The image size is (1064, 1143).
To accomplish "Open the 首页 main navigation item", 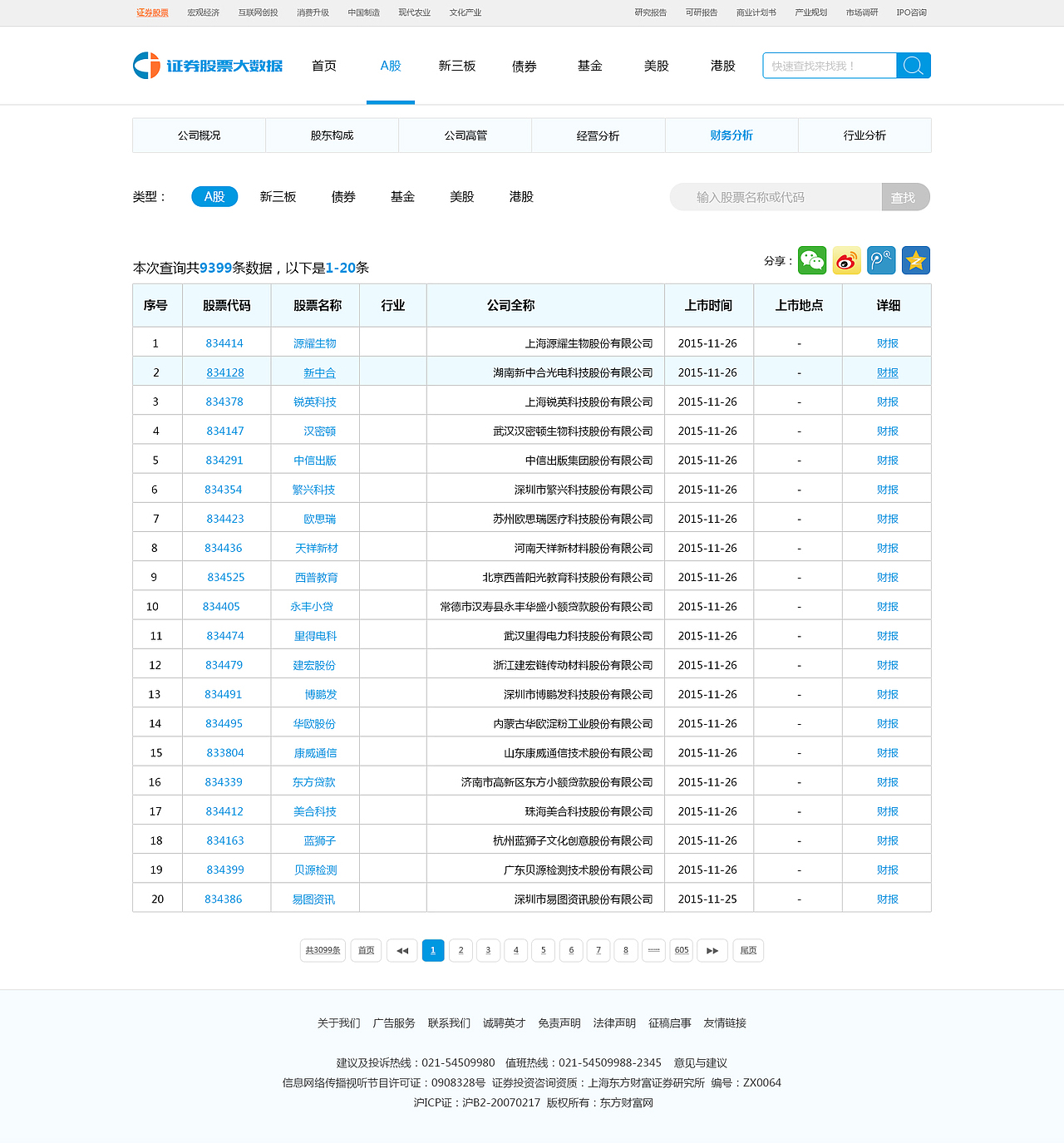I will [x=324, y=66].
